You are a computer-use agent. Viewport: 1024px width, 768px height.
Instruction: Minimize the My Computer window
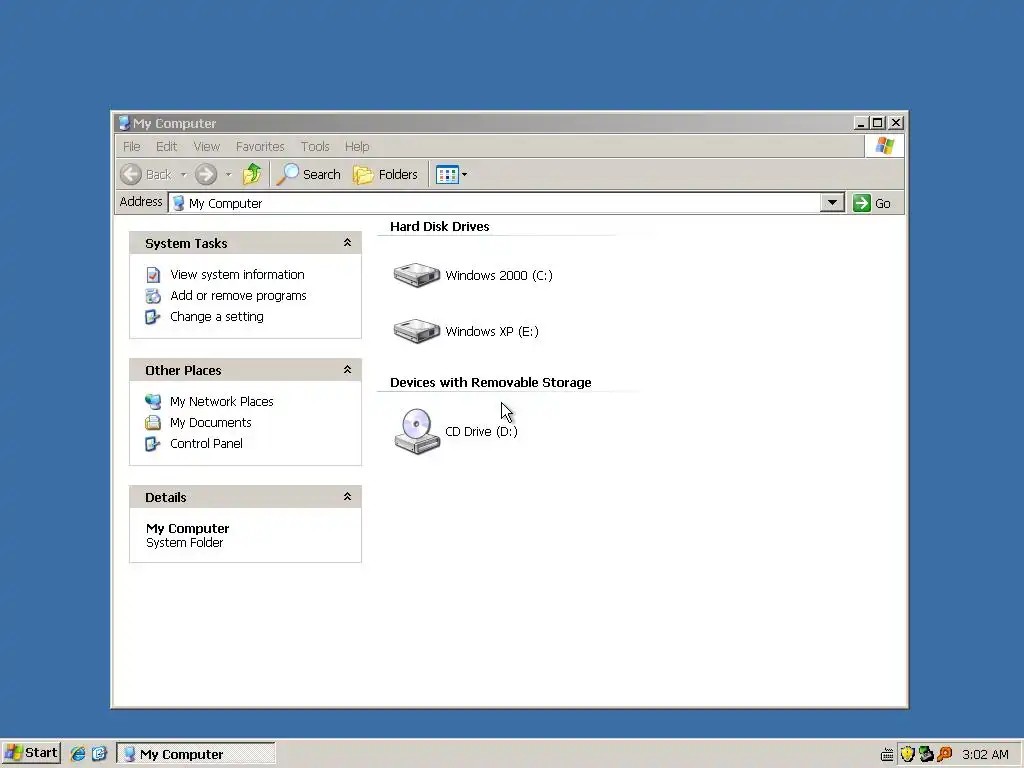(861, 123)
